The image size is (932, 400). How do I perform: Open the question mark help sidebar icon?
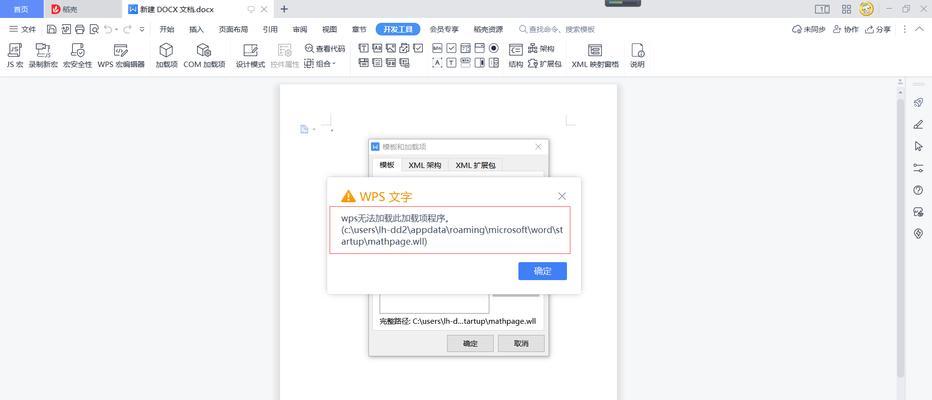918,190
